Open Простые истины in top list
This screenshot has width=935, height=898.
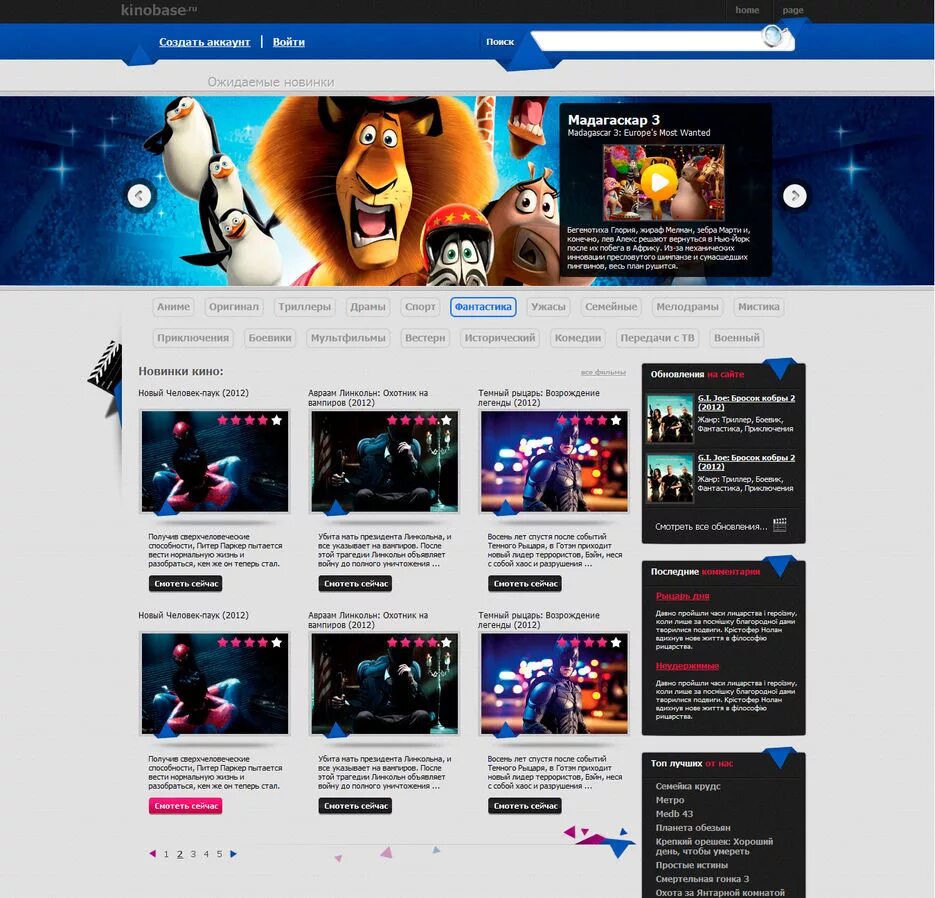click(x=691, y=865)
